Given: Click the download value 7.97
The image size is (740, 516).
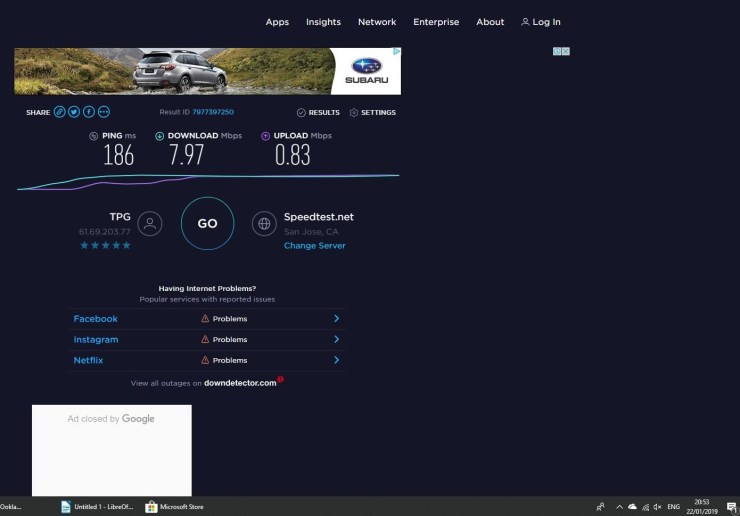Looking at the screenshot, I should pyautogui.click(x=186, y=155).
